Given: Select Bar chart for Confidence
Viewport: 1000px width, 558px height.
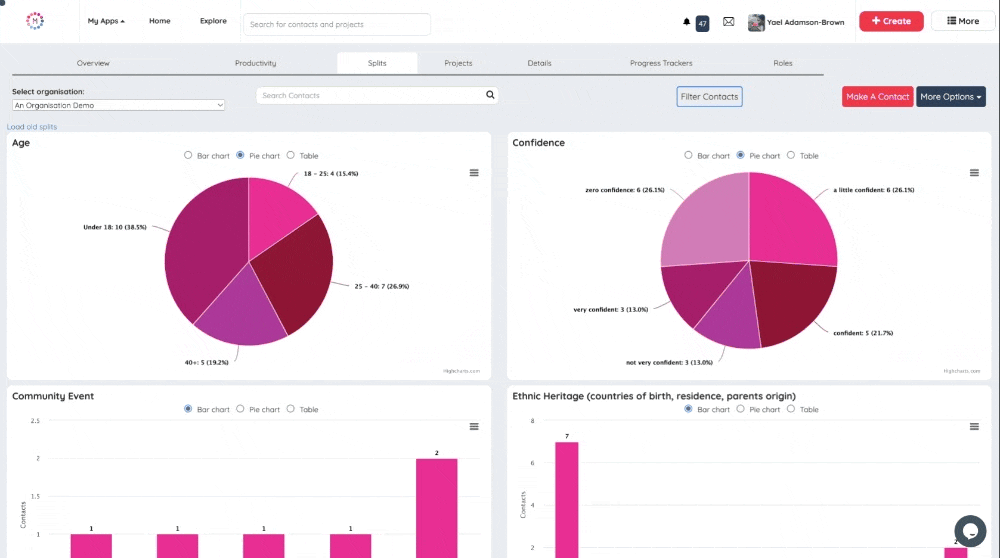Looking at the screenshot, I should (688, 155).
